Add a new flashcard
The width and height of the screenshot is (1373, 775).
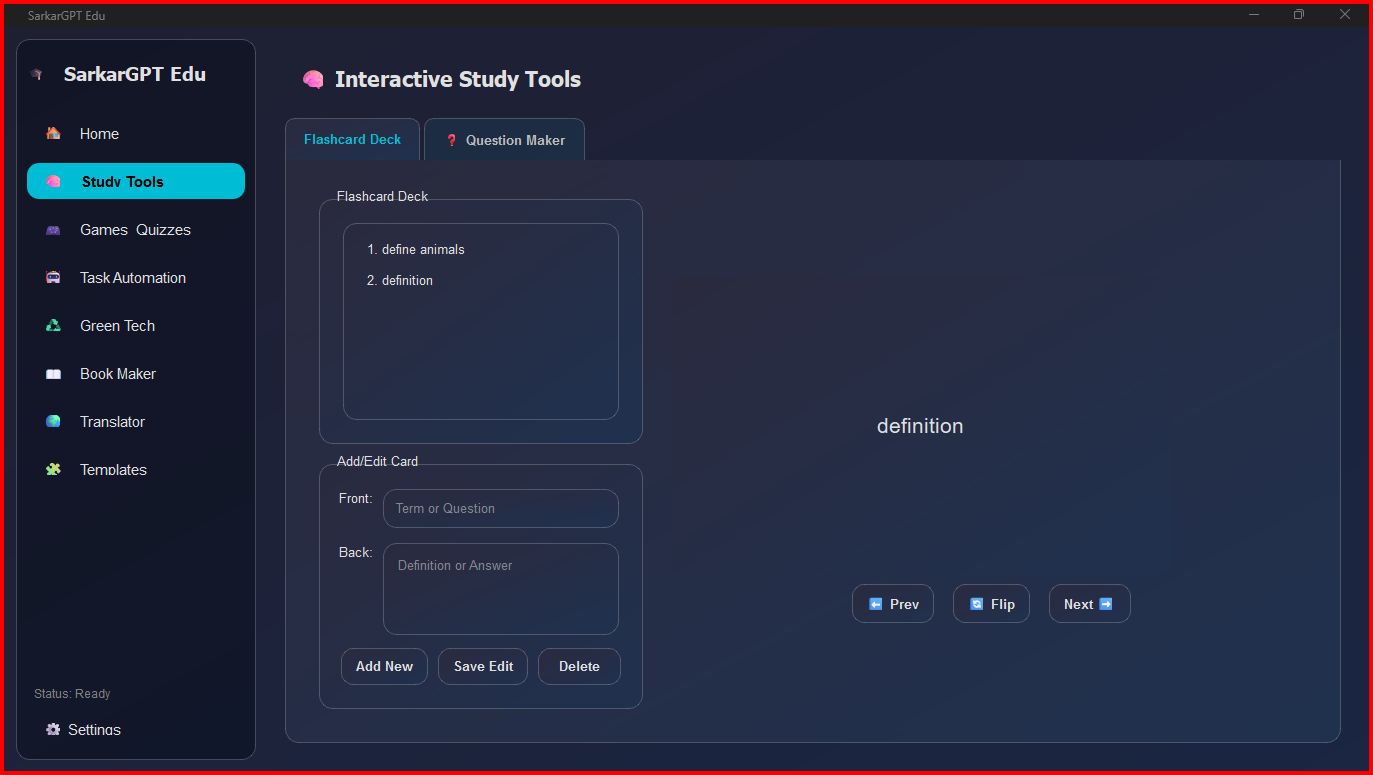[384, 666]
